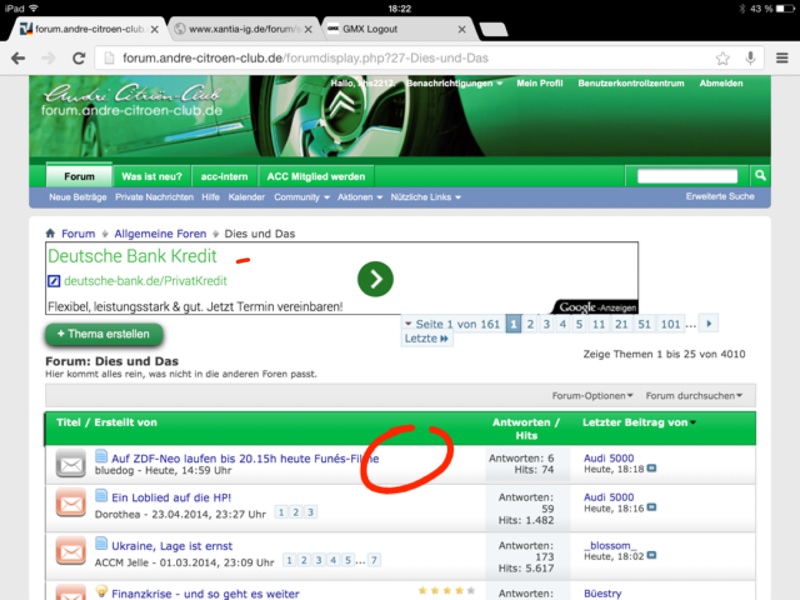This screenshot has height=600, width=800.
Task: Click the forum search magnifier icon
Action: tap(760, 176)
